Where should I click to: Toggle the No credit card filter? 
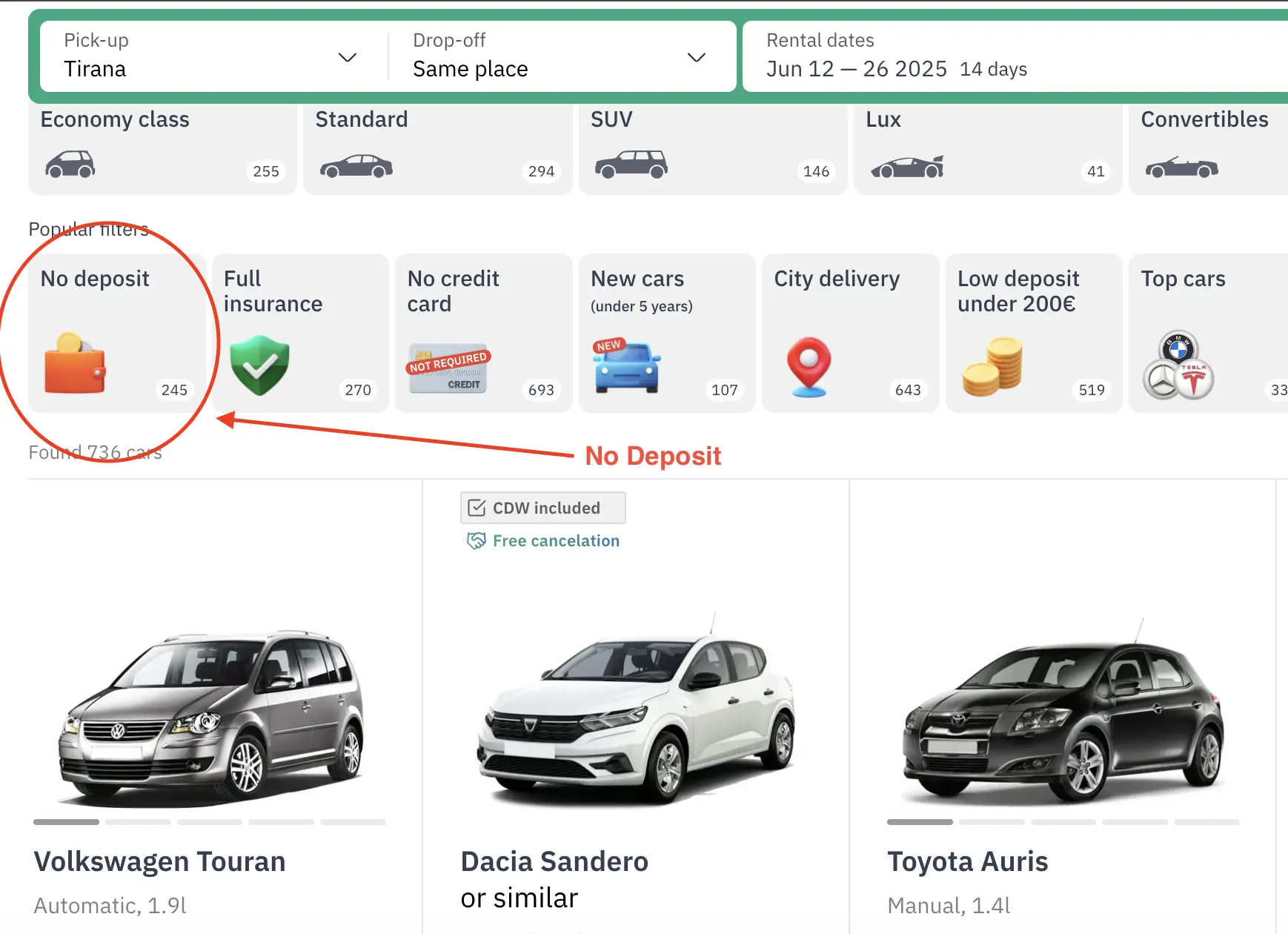point(484,333)
